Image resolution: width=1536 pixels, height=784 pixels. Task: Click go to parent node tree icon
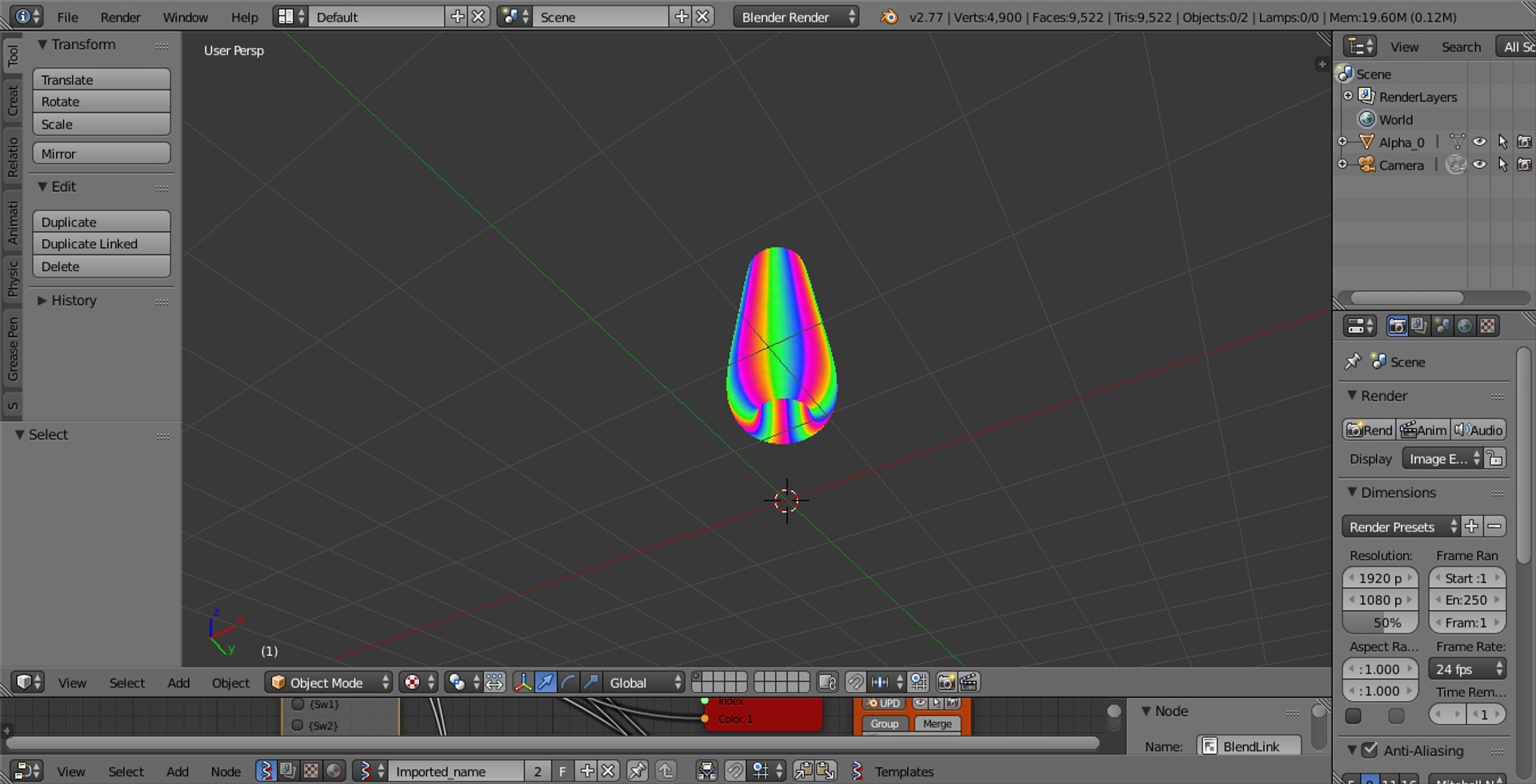tap(666, 771)
